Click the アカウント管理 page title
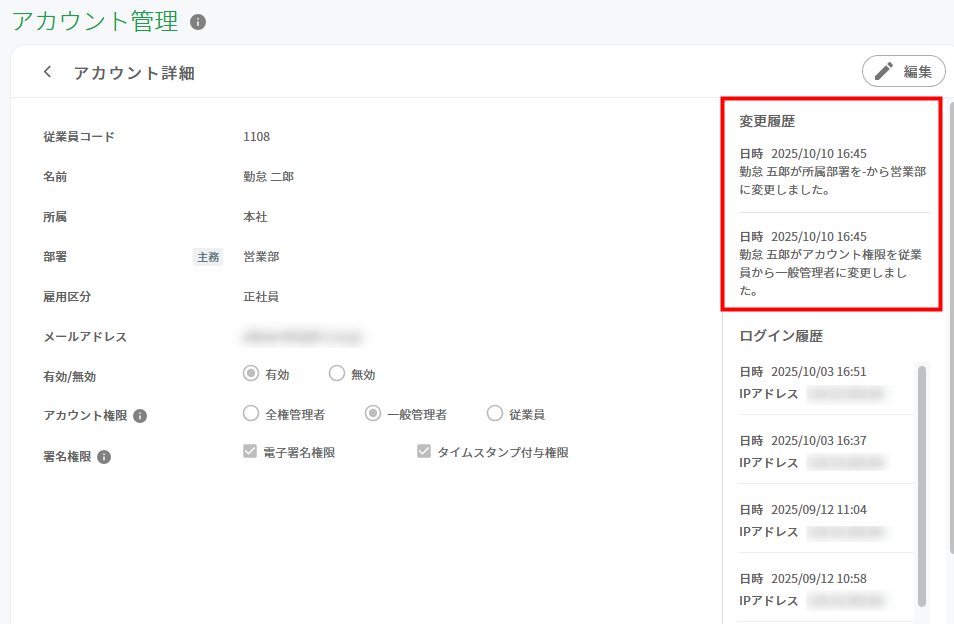 pyautogui.click(x=96, y=21)
